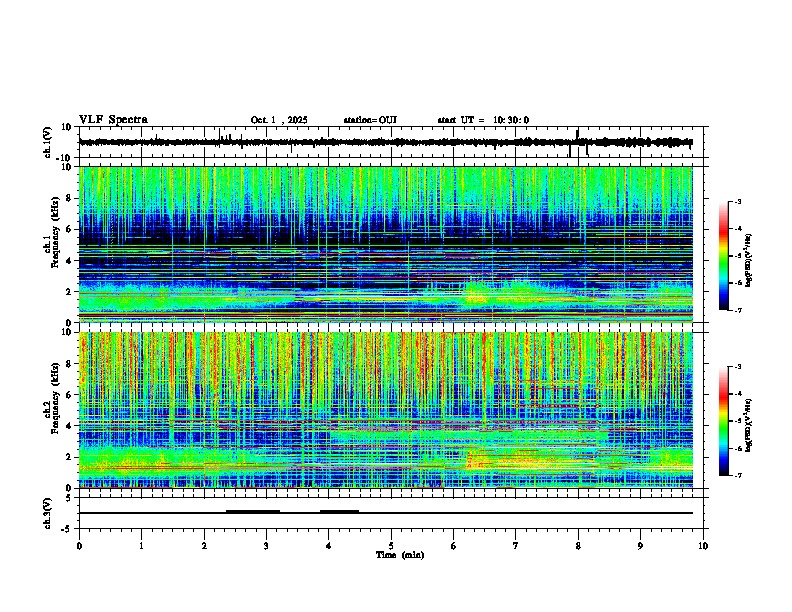Click the "Time (min)" axis label

click(x=400, y=555)
